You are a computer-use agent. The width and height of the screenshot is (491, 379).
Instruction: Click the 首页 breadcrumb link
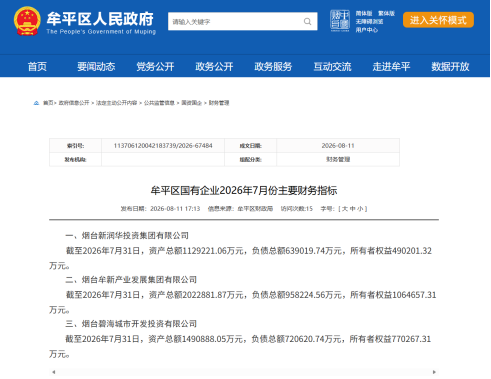(48, 103)
